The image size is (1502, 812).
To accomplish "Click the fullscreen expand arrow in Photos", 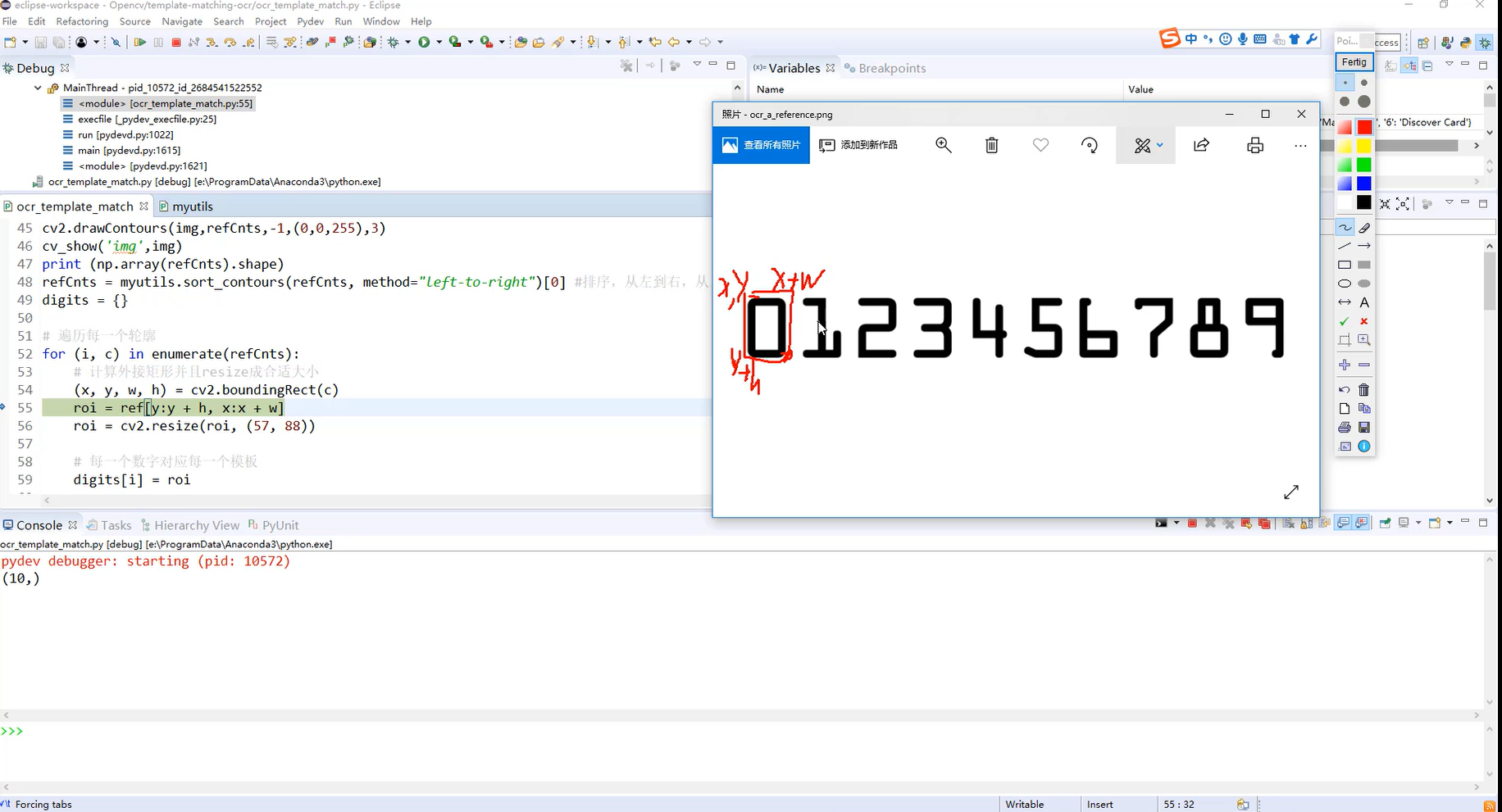I will [x=1291, y=492].
